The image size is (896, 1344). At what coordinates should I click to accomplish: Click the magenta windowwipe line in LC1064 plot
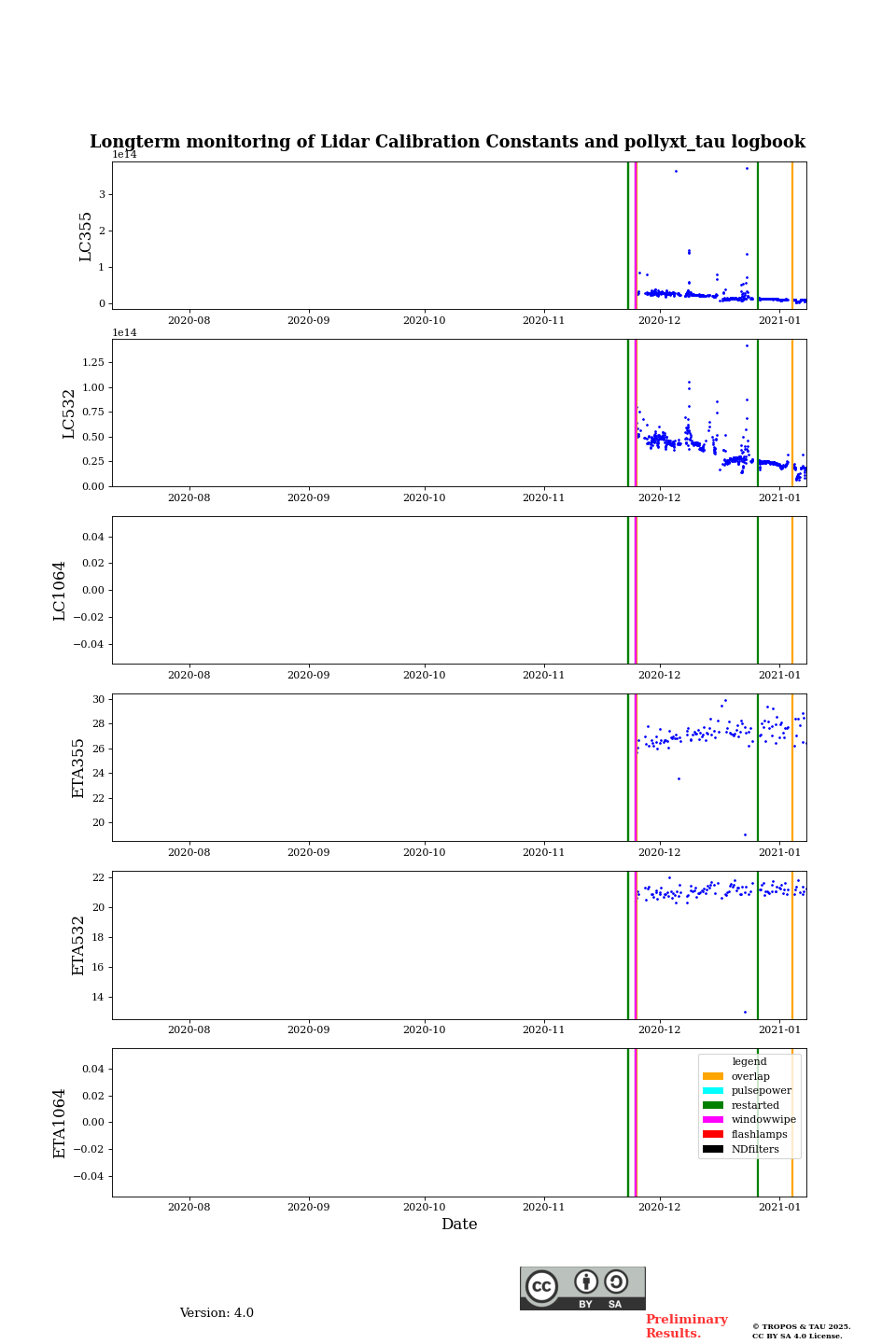click(x=636, y=590)
